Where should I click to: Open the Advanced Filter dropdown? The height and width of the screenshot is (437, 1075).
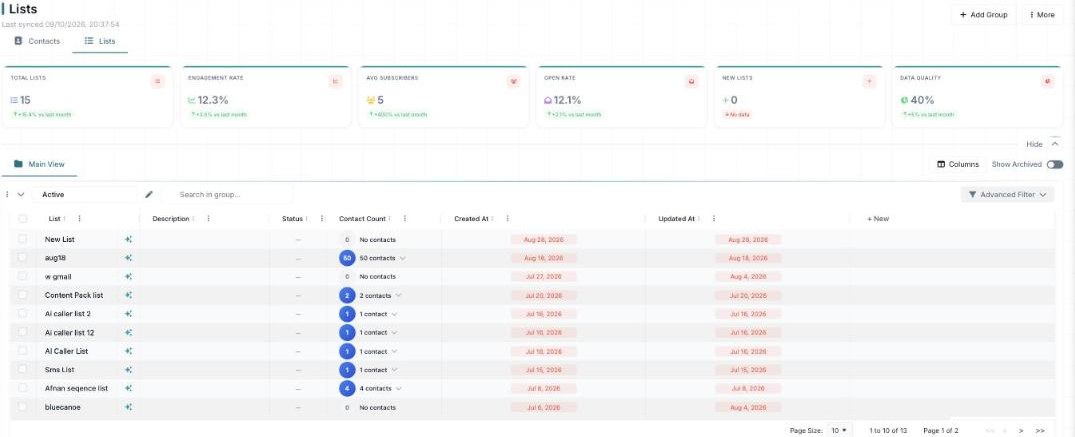(1007, 195)
